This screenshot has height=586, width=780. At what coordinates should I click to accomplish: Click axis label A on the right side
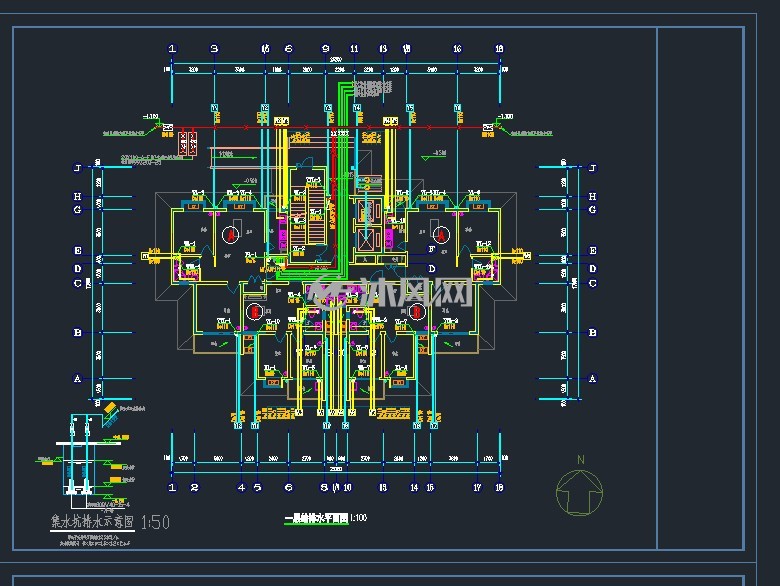pyautogui.click(x=592, y=379)
